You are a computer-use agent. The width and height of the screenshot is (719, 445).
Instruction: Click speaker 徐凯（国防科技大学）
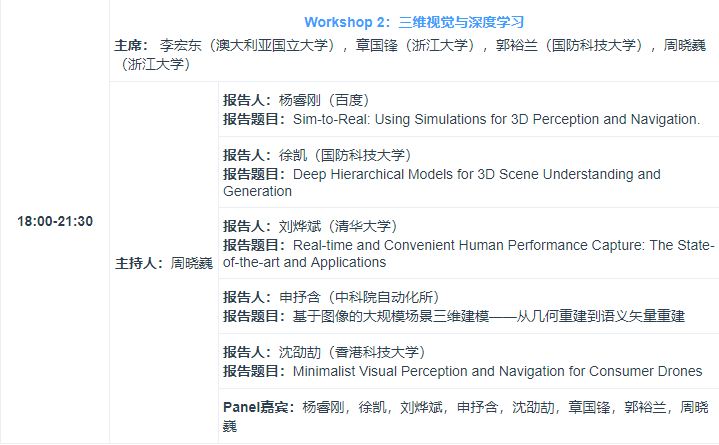pyautogui.click(x=317, y=155)
